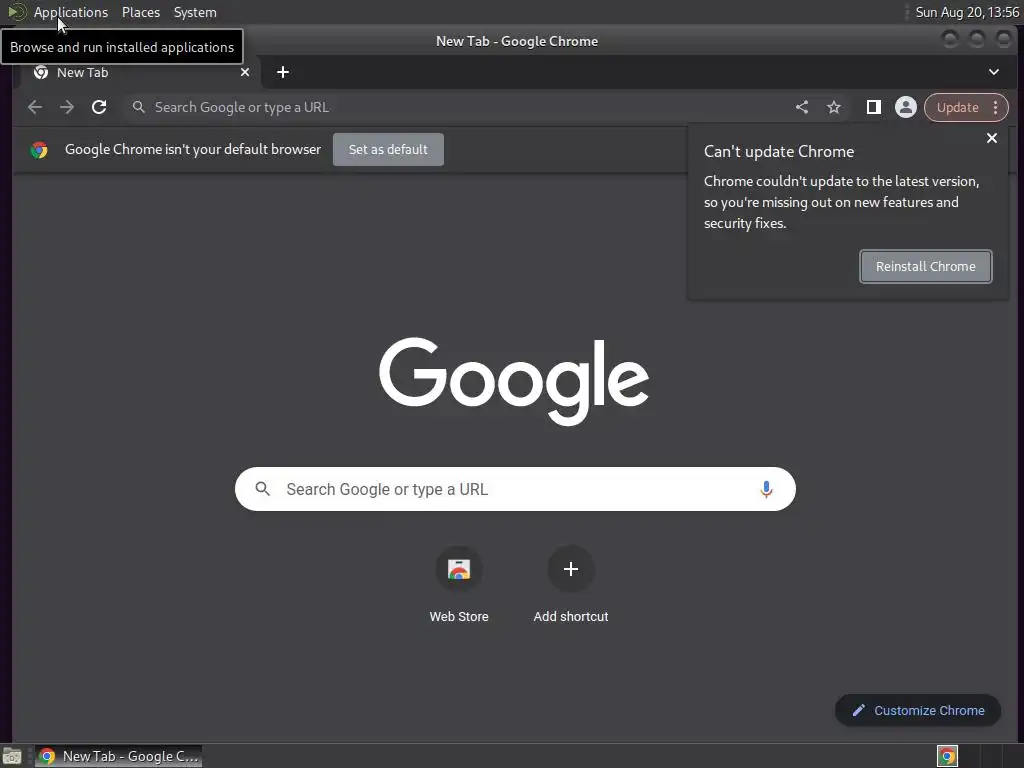1024x768 pixels.
Task: Share this page icon
Action: click(802, 107)
